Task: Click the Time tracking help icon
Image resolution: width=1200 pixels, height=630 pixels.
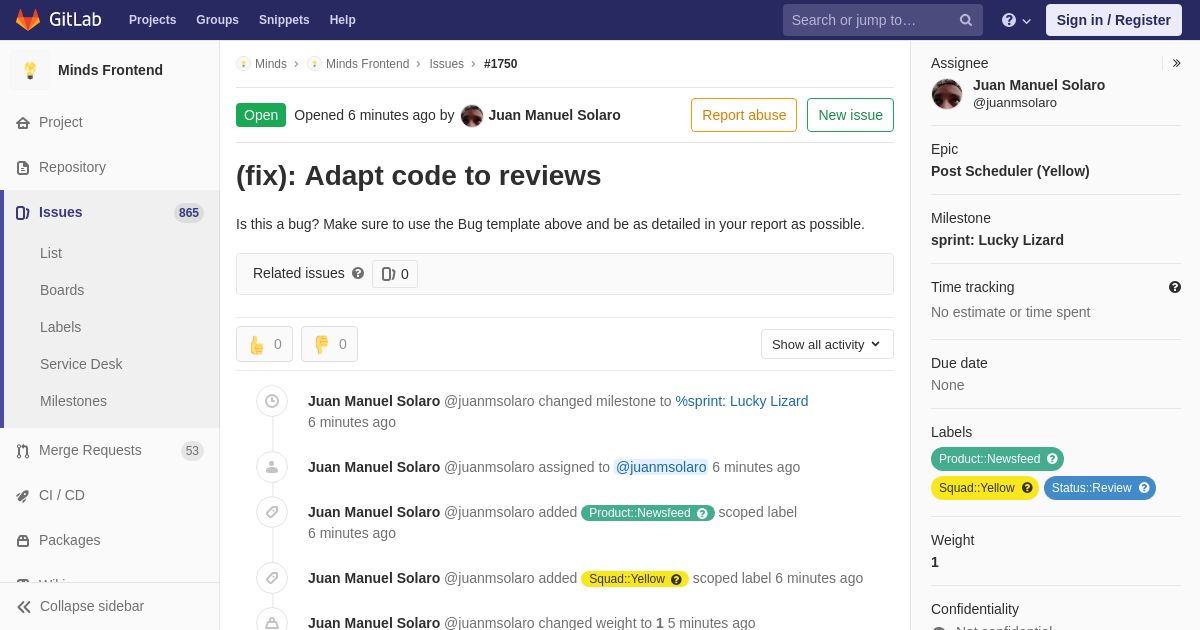Action: (1175, 287)
